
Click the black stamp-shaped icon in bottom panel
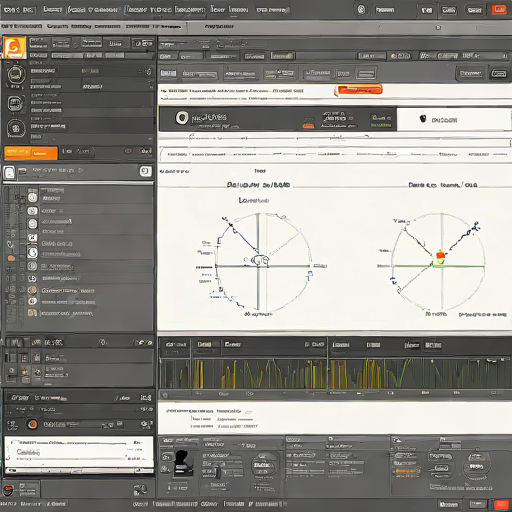[182, 463]
